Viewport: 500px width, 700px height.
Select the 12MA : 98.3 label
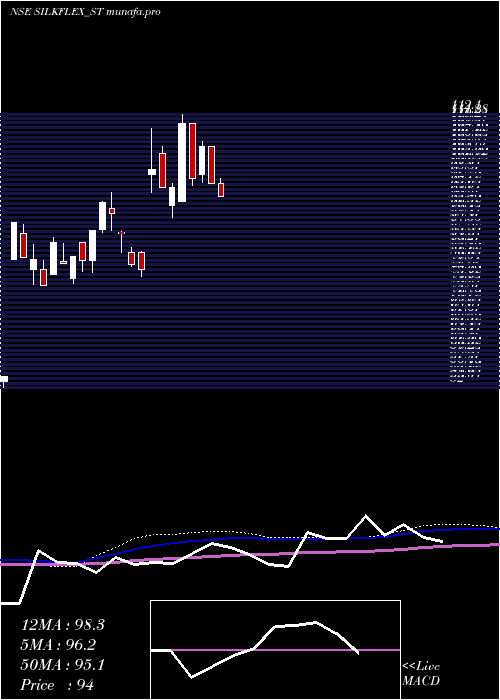pos(62,625)
